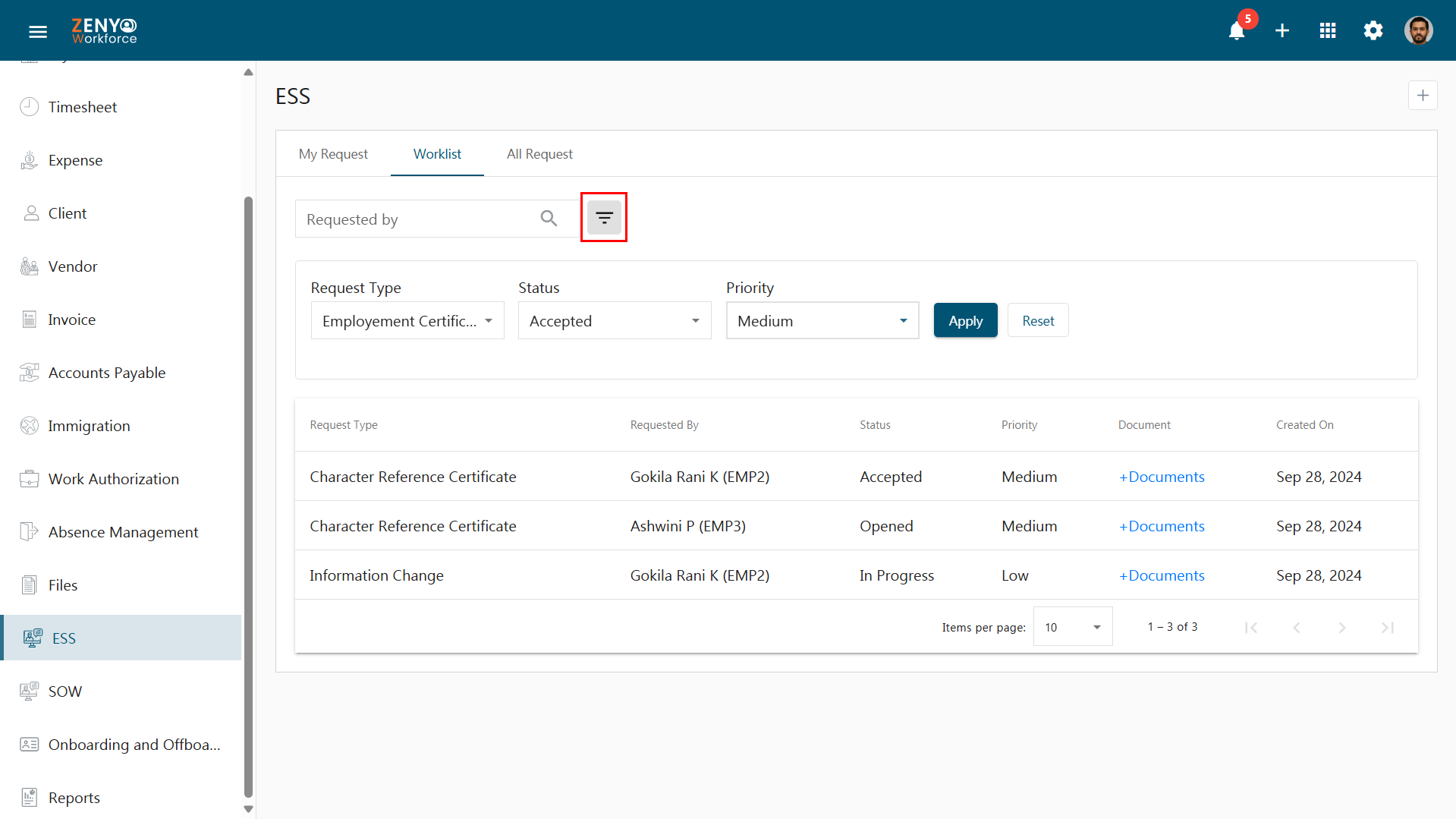Click the In Progress status cell

coord(896,575)
